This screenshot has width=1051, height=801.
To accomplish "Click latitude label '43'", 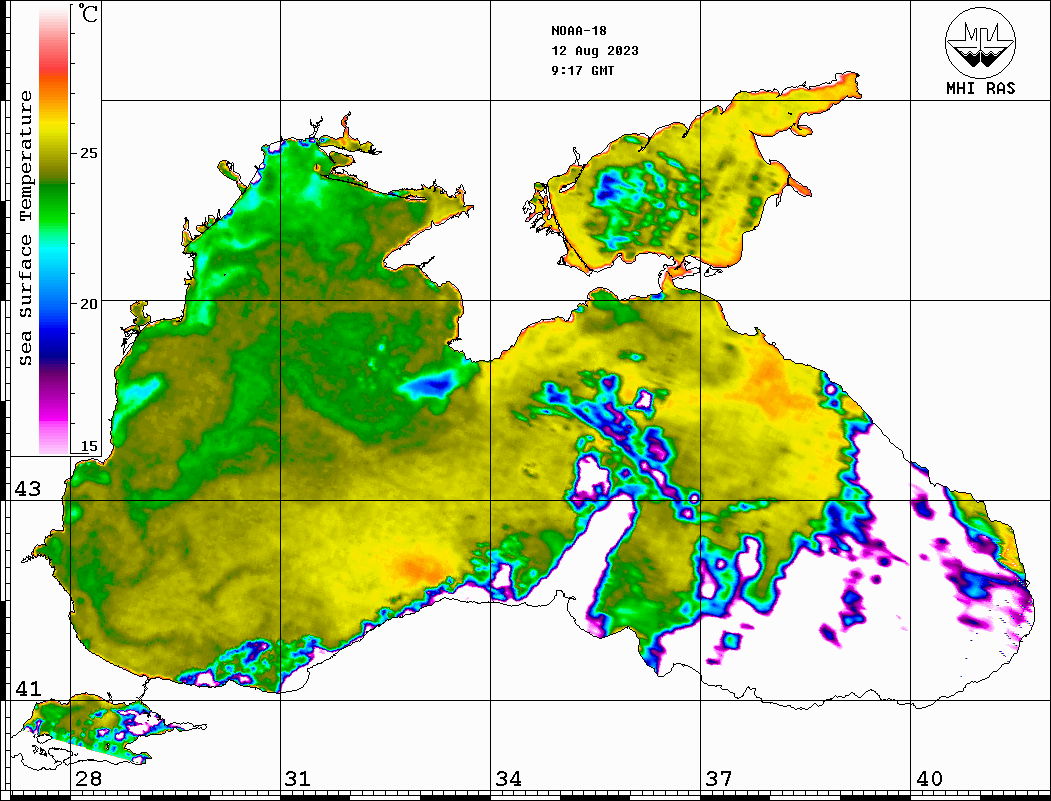I will click(28, 489).
